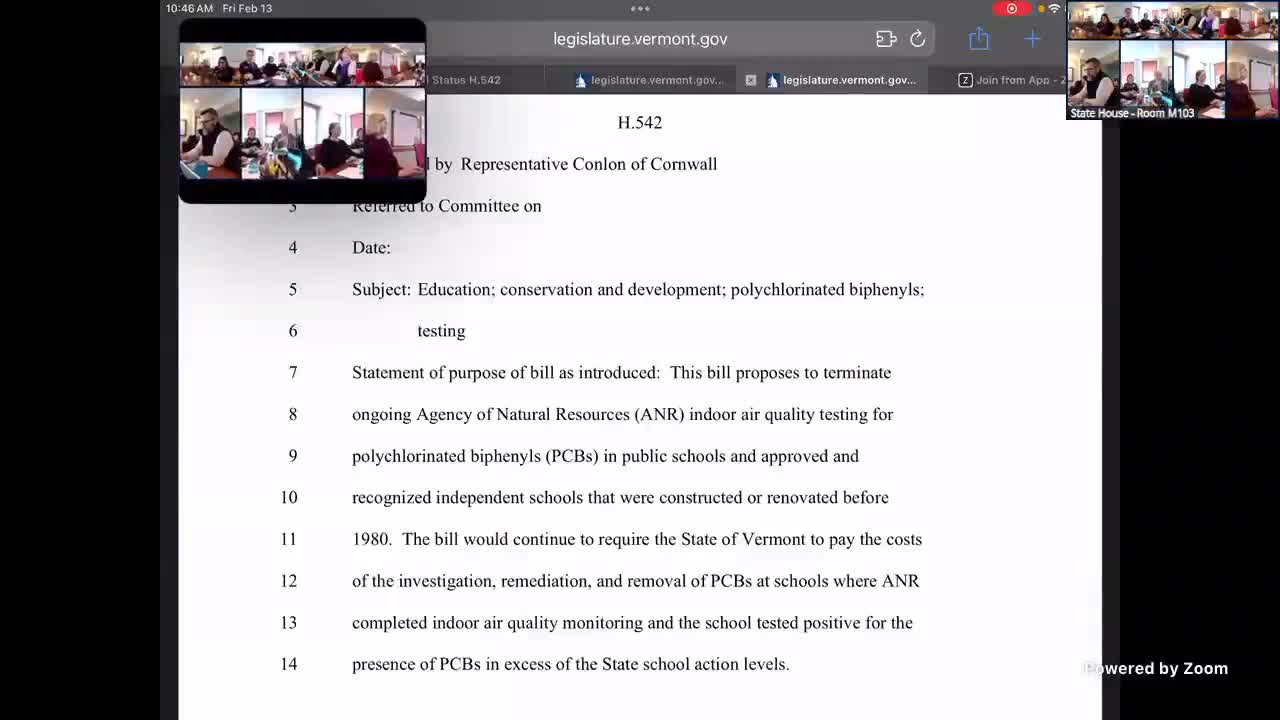This screenshot has width=1280, height=720.
Task: Select the Zoom app icon on the Join tab
Action: pyautogui.click(x=963, y=80)
